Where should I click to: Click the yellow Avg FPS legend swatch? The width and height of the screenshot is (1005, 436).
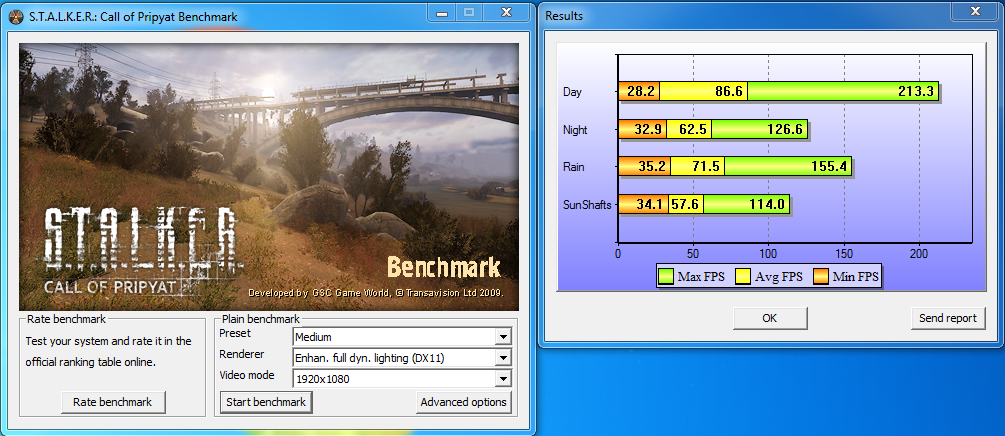pos(745,275)
